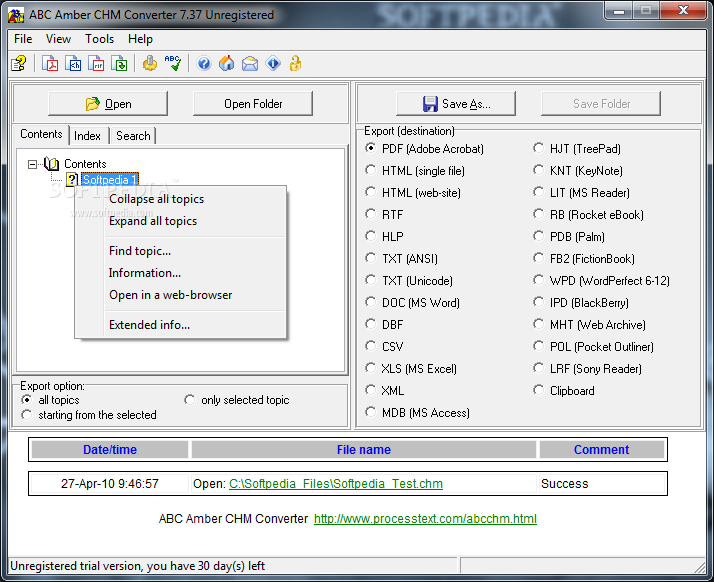Click the ABC spell check icon
This screenshot has width=714, height=582.
click(x=173, y=63)
